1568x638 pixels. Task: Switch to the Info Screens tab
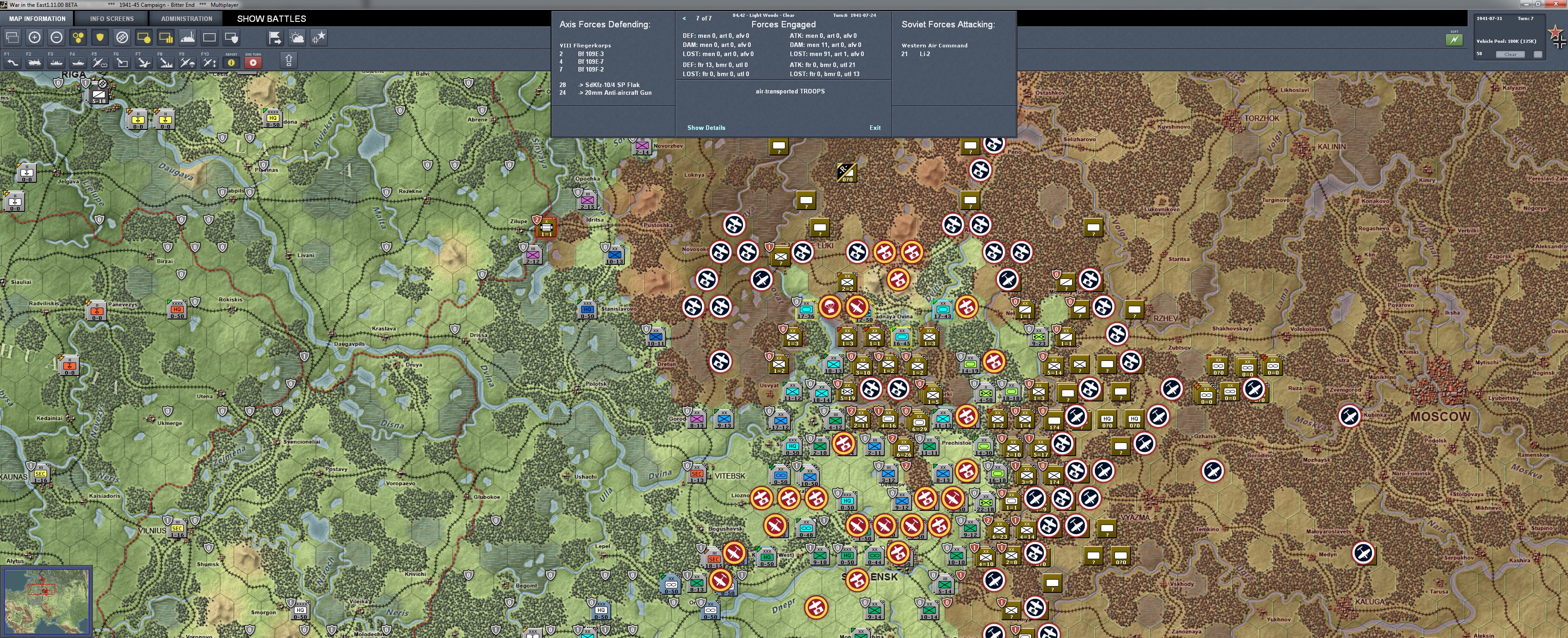(x=112, y=19)
